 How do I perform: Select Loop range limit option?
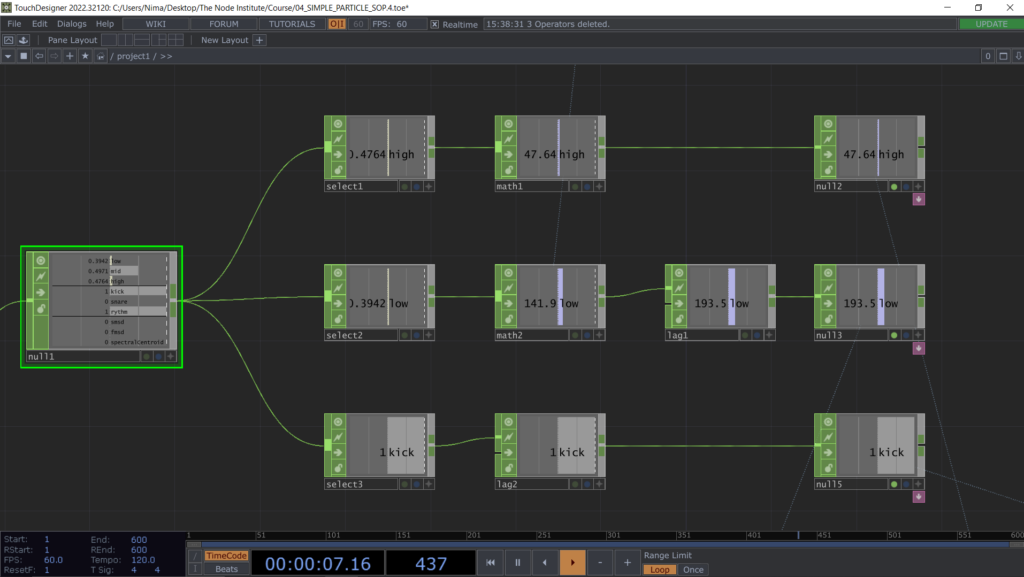point(660,569)
